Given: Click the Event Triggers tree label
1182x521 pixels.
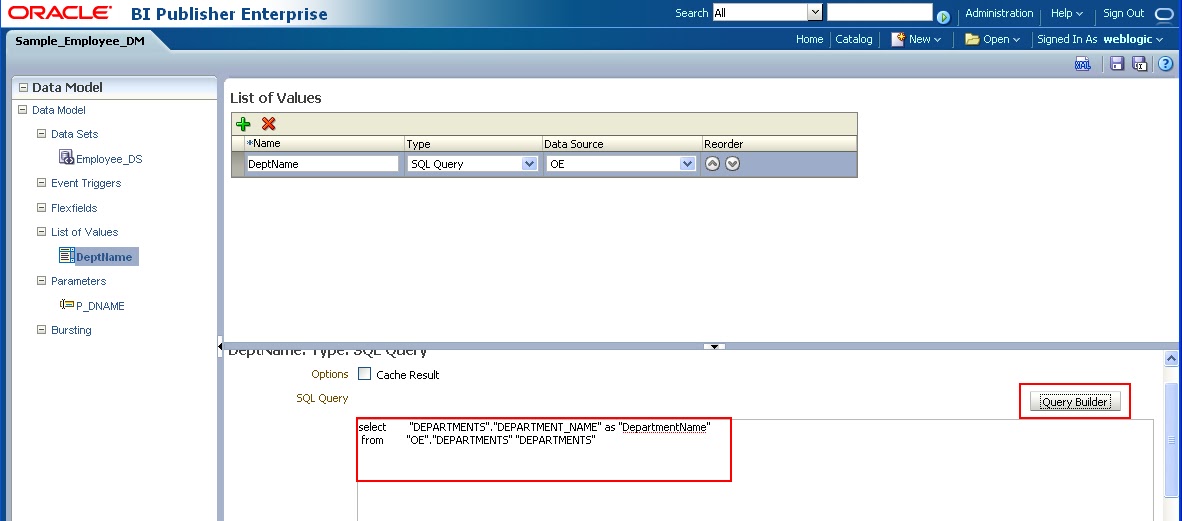Looking at the screenshot, I should (x=86, y=183).
